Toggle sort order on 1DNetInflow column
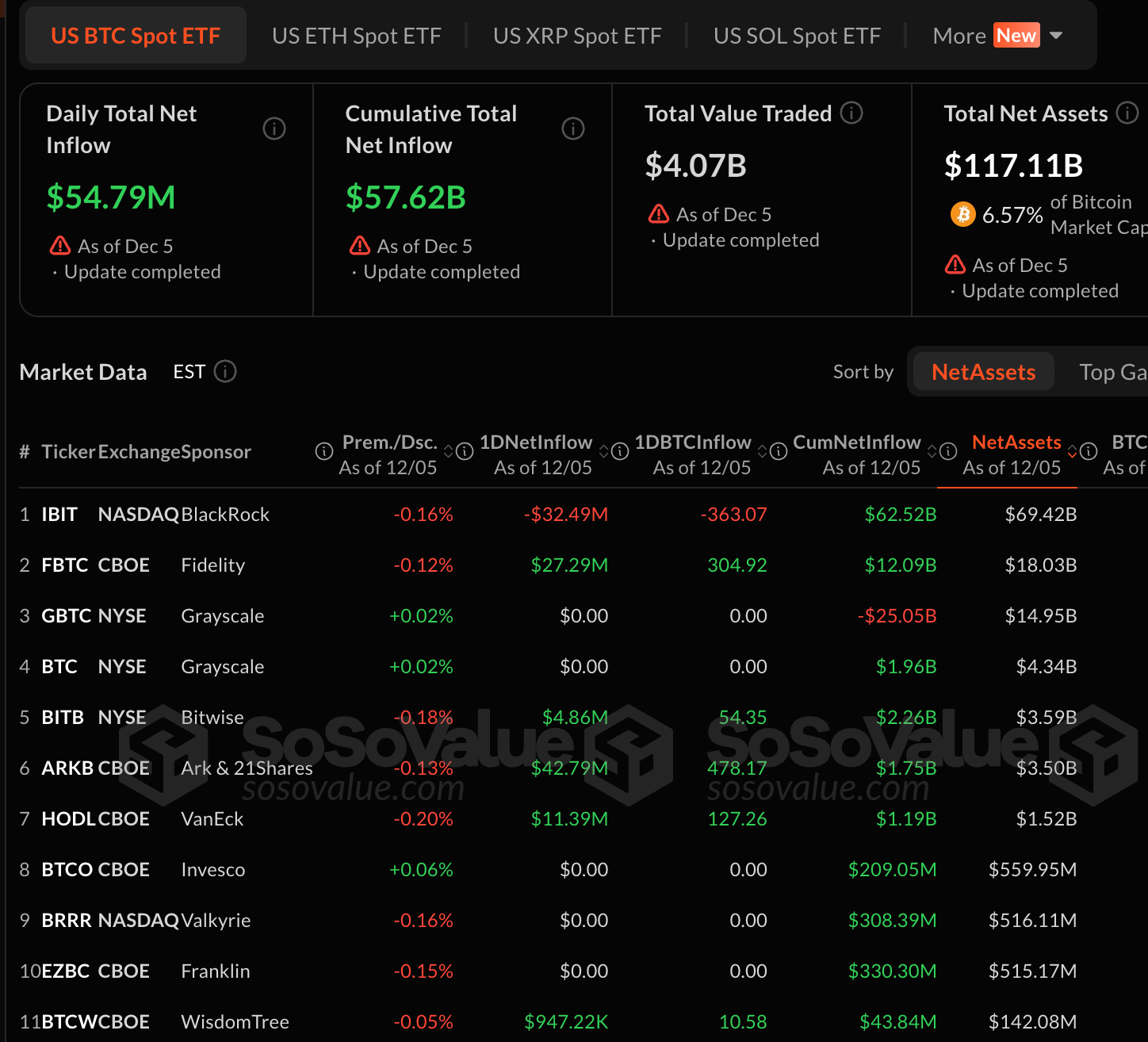This screenshot has height=1042, width=1148. pyautogui.click(x=604, y=451)
